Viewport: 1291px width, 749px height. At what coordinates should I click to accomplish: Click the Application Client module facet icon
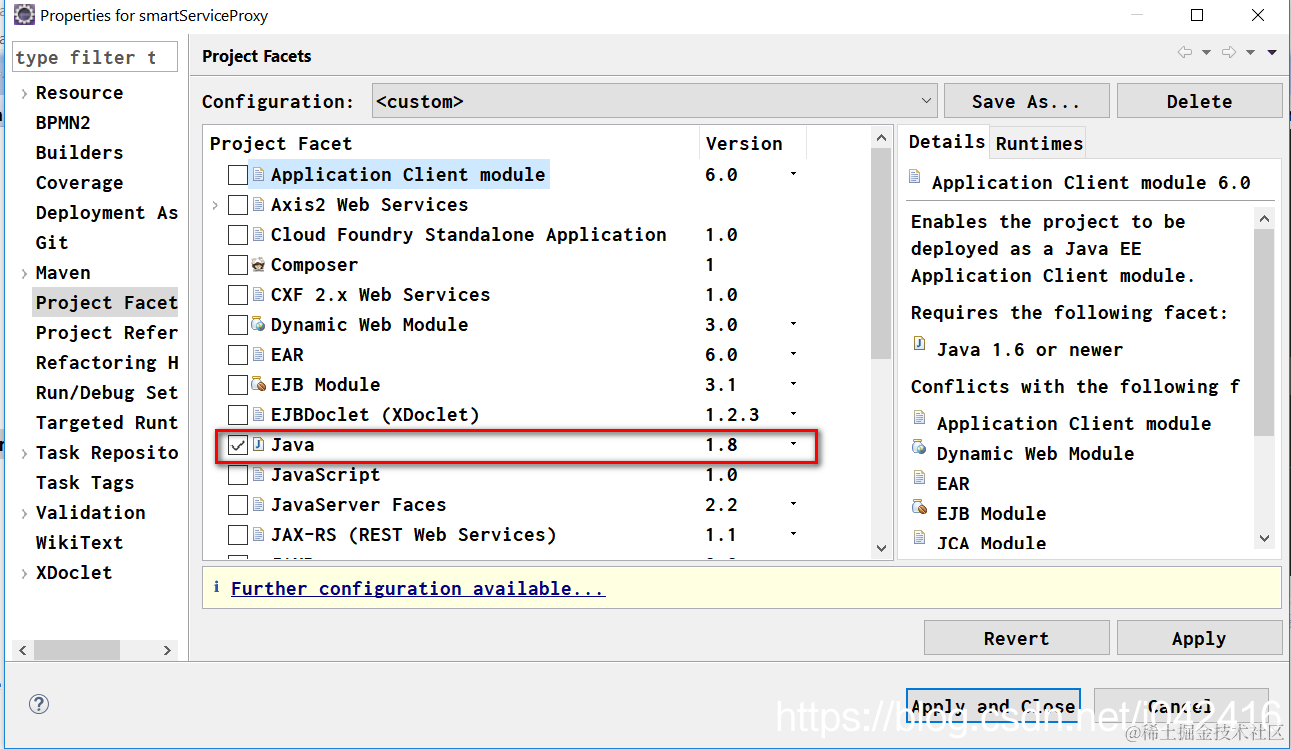258,175
